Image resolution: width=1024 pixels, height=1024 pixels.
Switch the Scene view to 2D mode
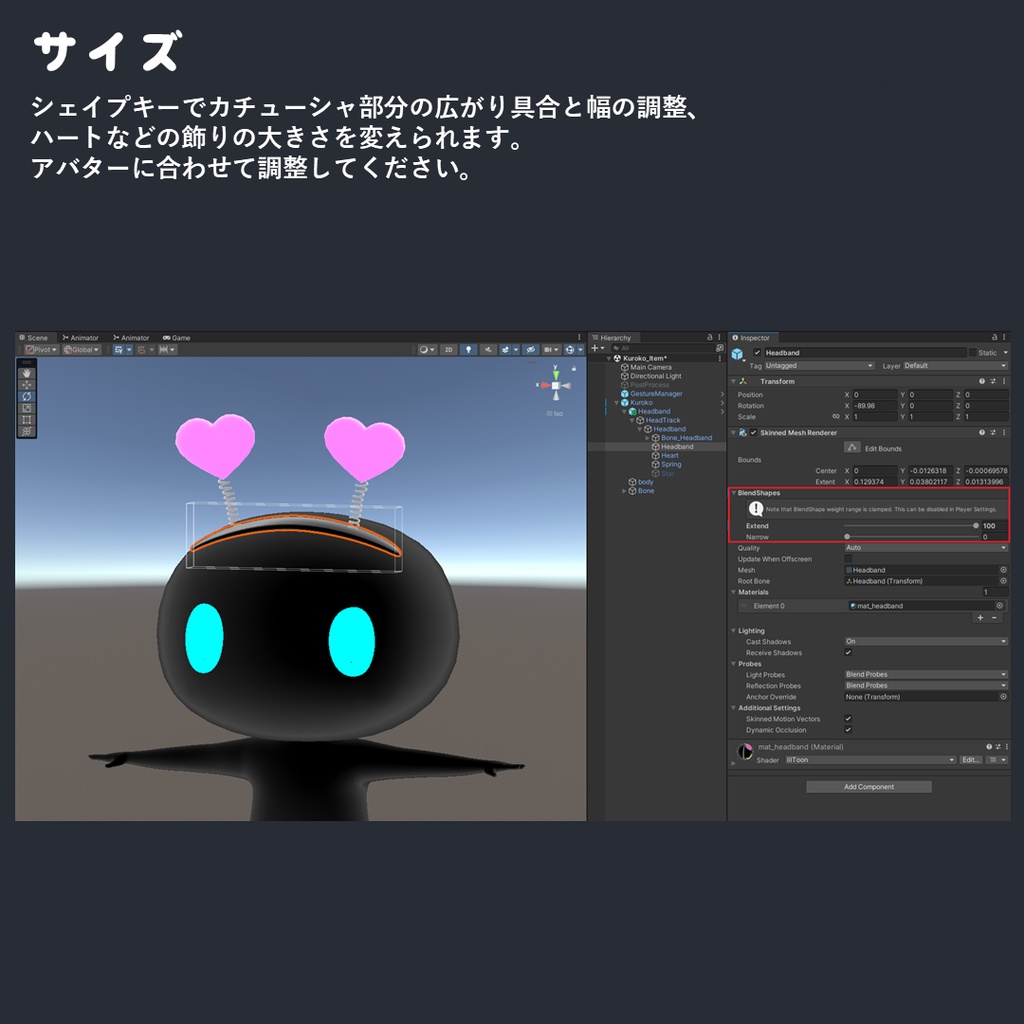[x=449, y=349]
